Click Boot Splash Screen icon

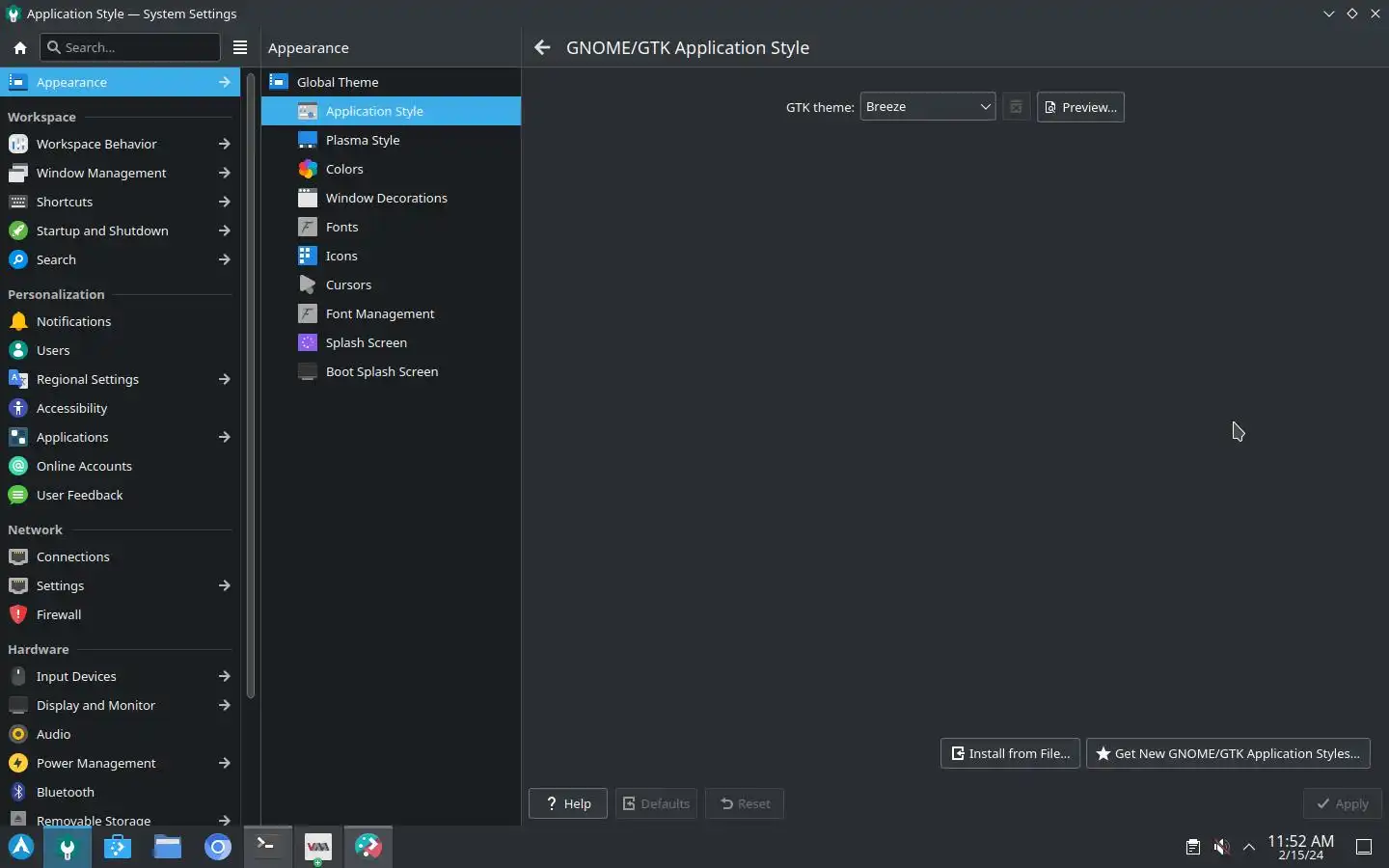coord(308,371)
